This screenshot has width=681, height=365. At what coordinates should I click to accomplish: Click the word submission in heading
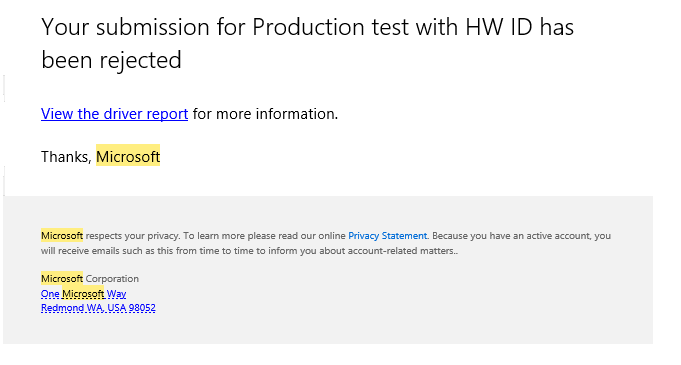click(x=151, y=27)
